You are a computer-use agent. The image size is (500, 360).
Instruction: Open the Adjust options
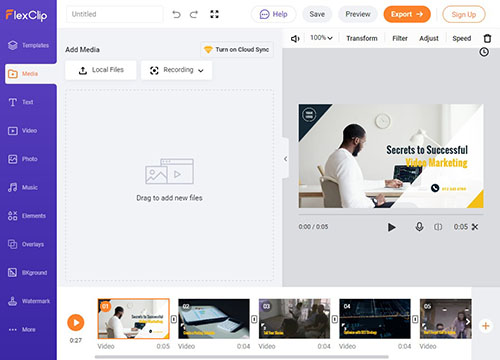tap(429, 38)
